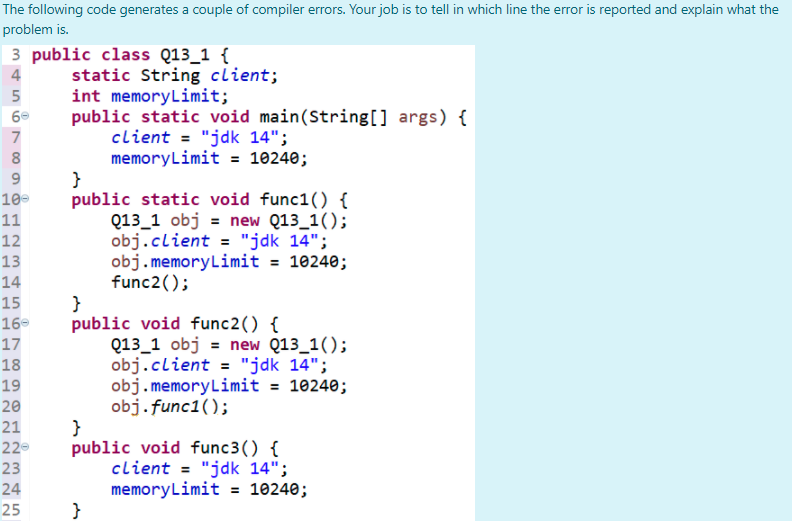
Task: Click line number 25 in gutter
Action: pyautogui.click(x=11, y=510)
